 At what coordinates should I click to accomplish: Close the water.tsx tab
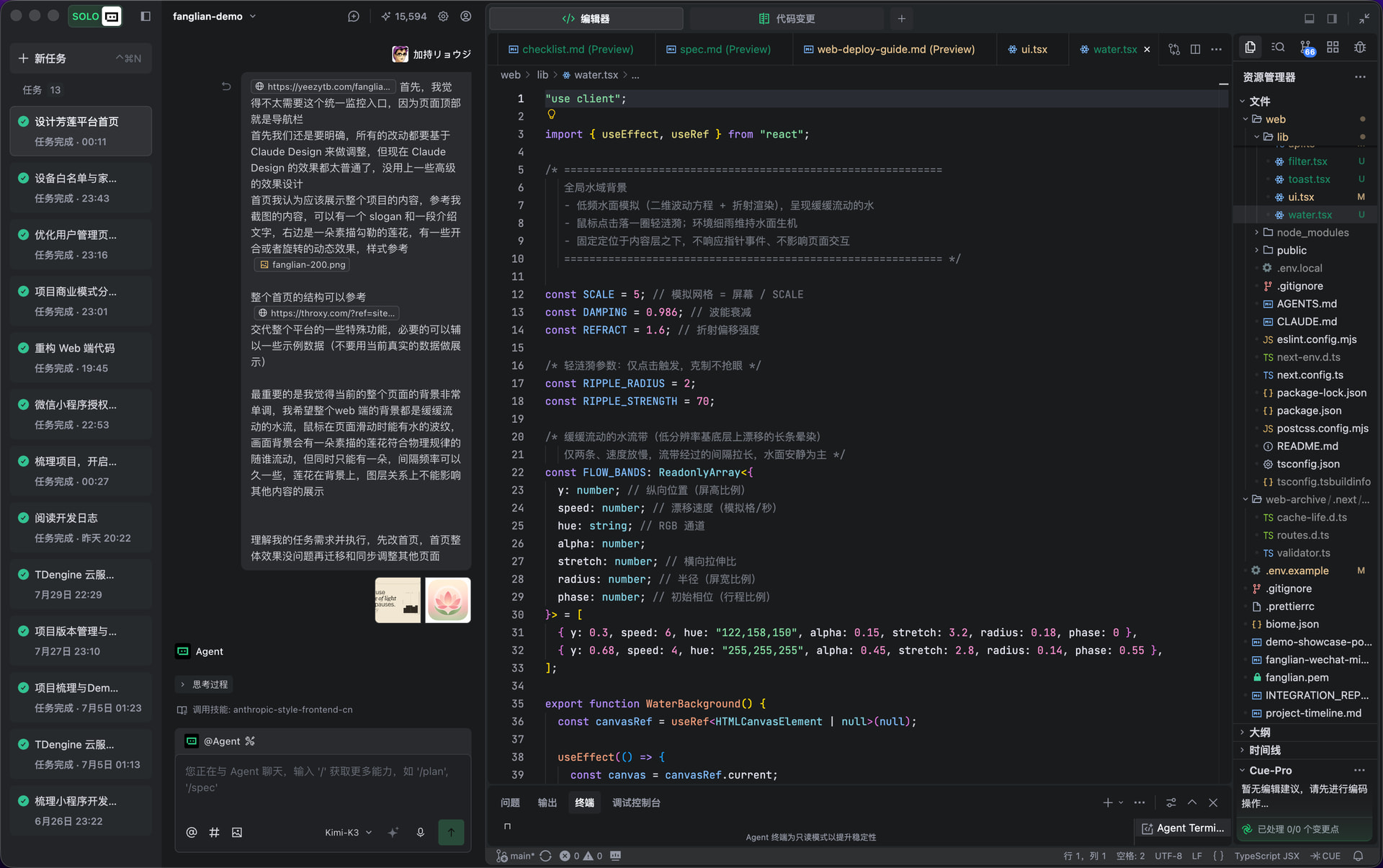coord(1147,49)
